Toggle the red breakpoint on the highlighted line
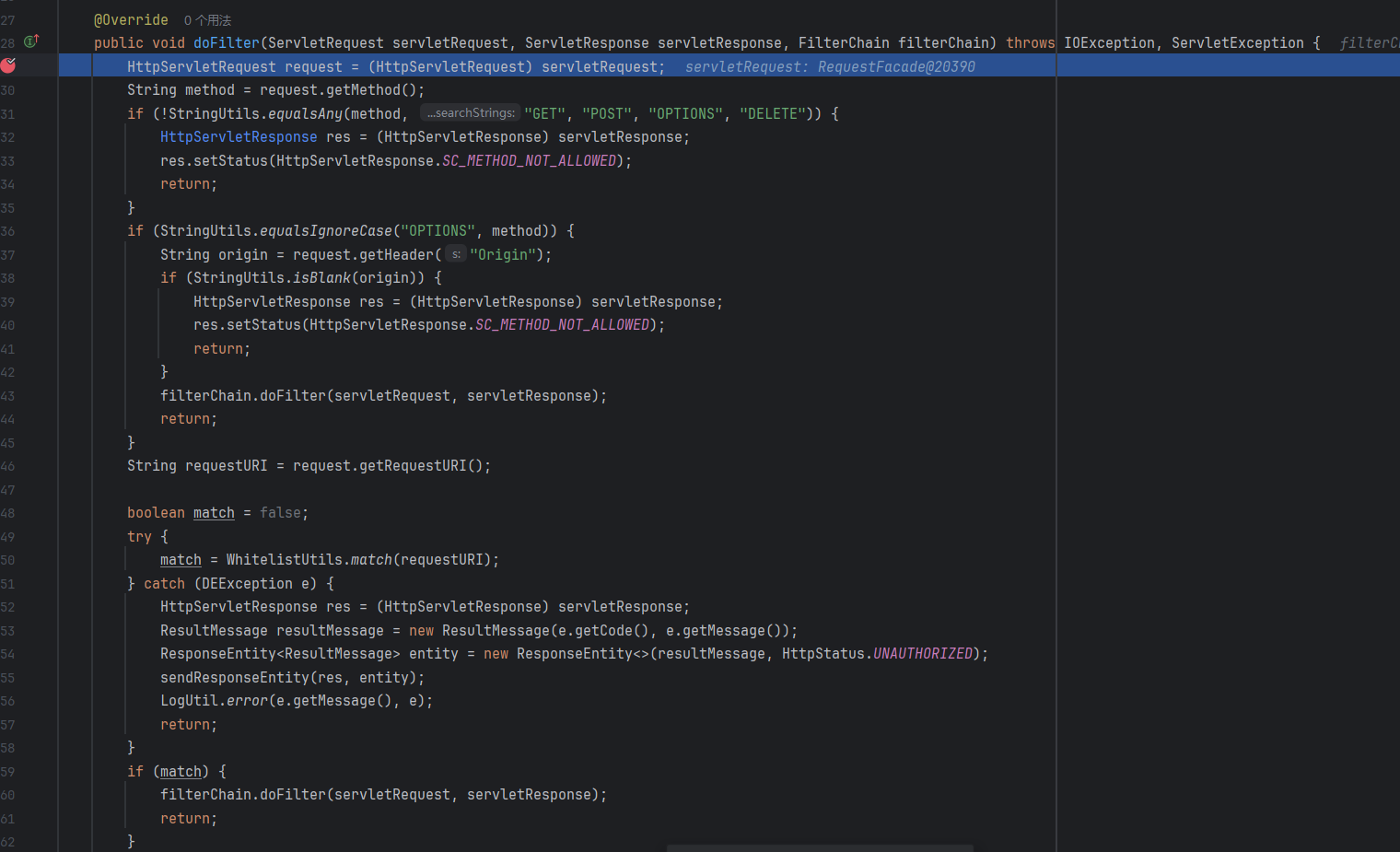This screenshot has width=1400, height=852. (x=8, y=65)
